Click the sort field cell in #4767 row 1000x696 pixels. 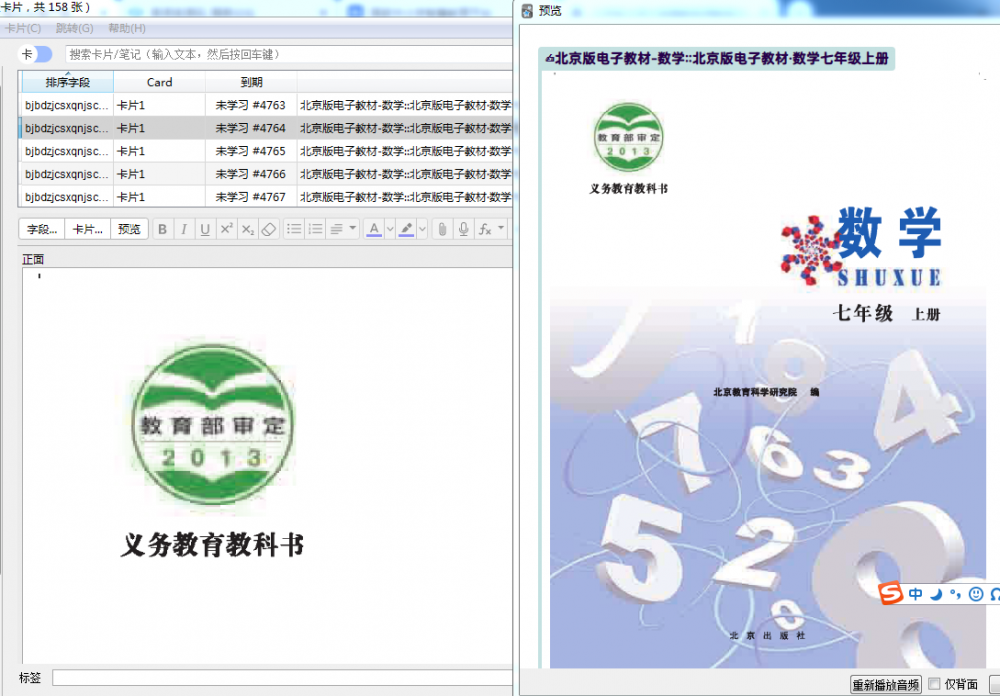67,197
